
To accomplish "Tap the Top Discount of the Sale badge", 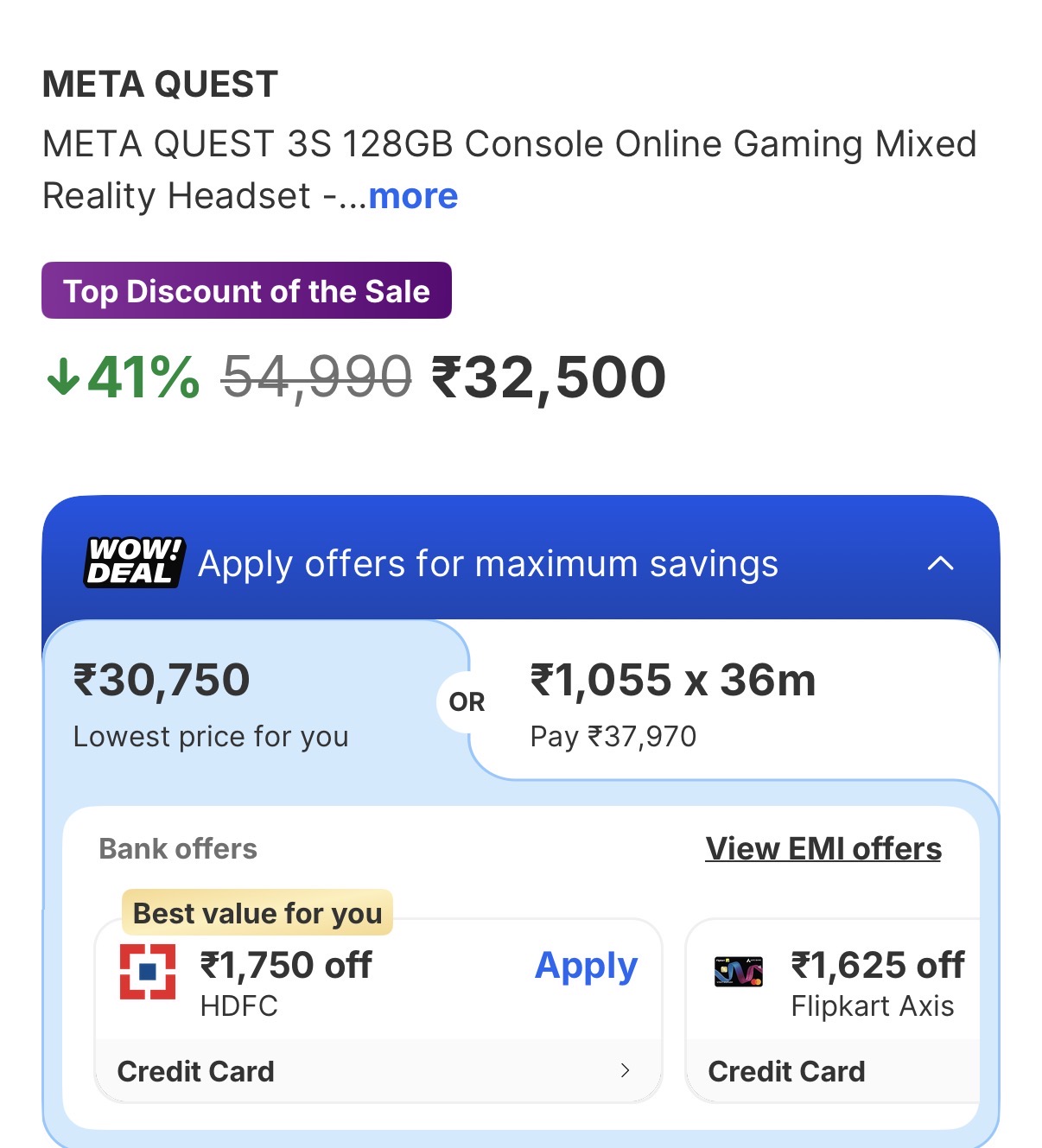I will pos(246,291).
